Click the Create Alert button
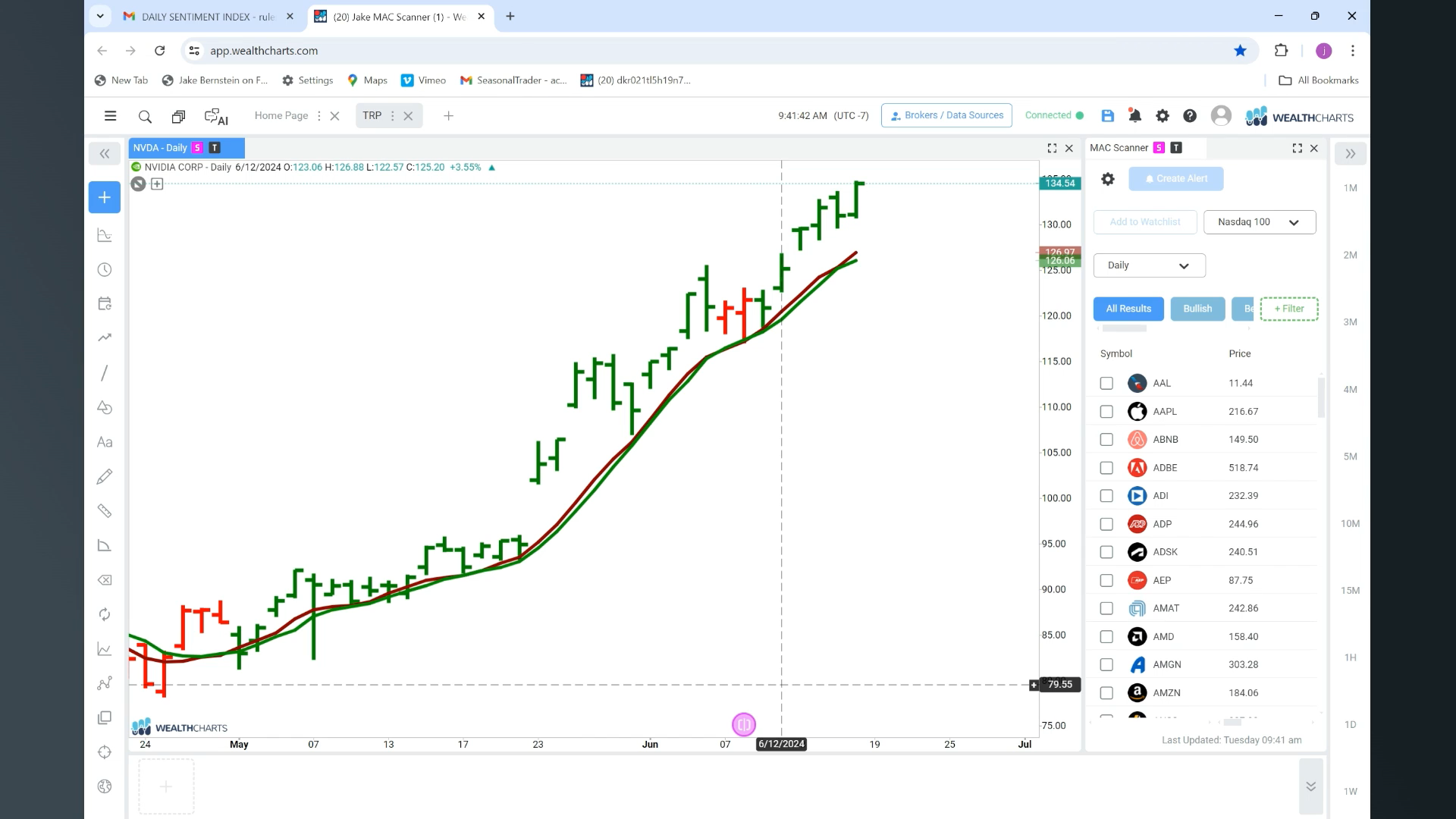This screenshot has width=1456, height=819. pyautogui.click(x=1175, y=179)
